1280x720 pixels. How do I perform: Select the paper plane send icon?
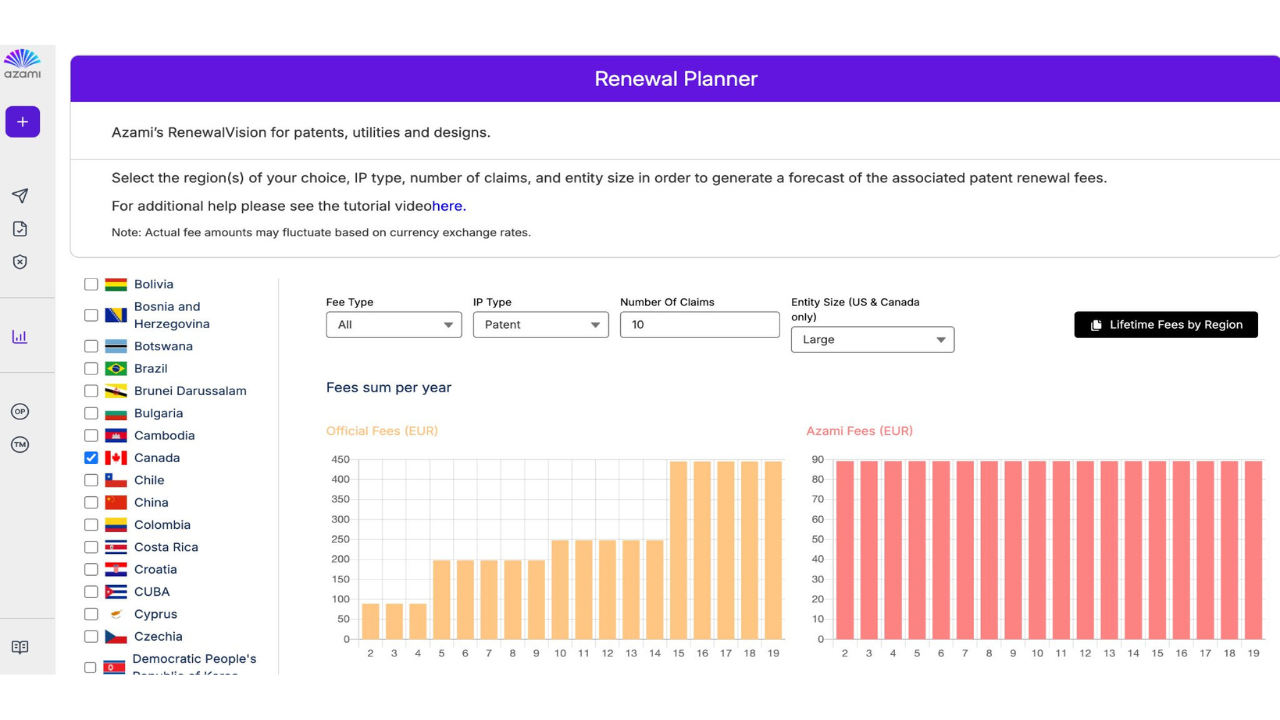[x=19, y=195]
